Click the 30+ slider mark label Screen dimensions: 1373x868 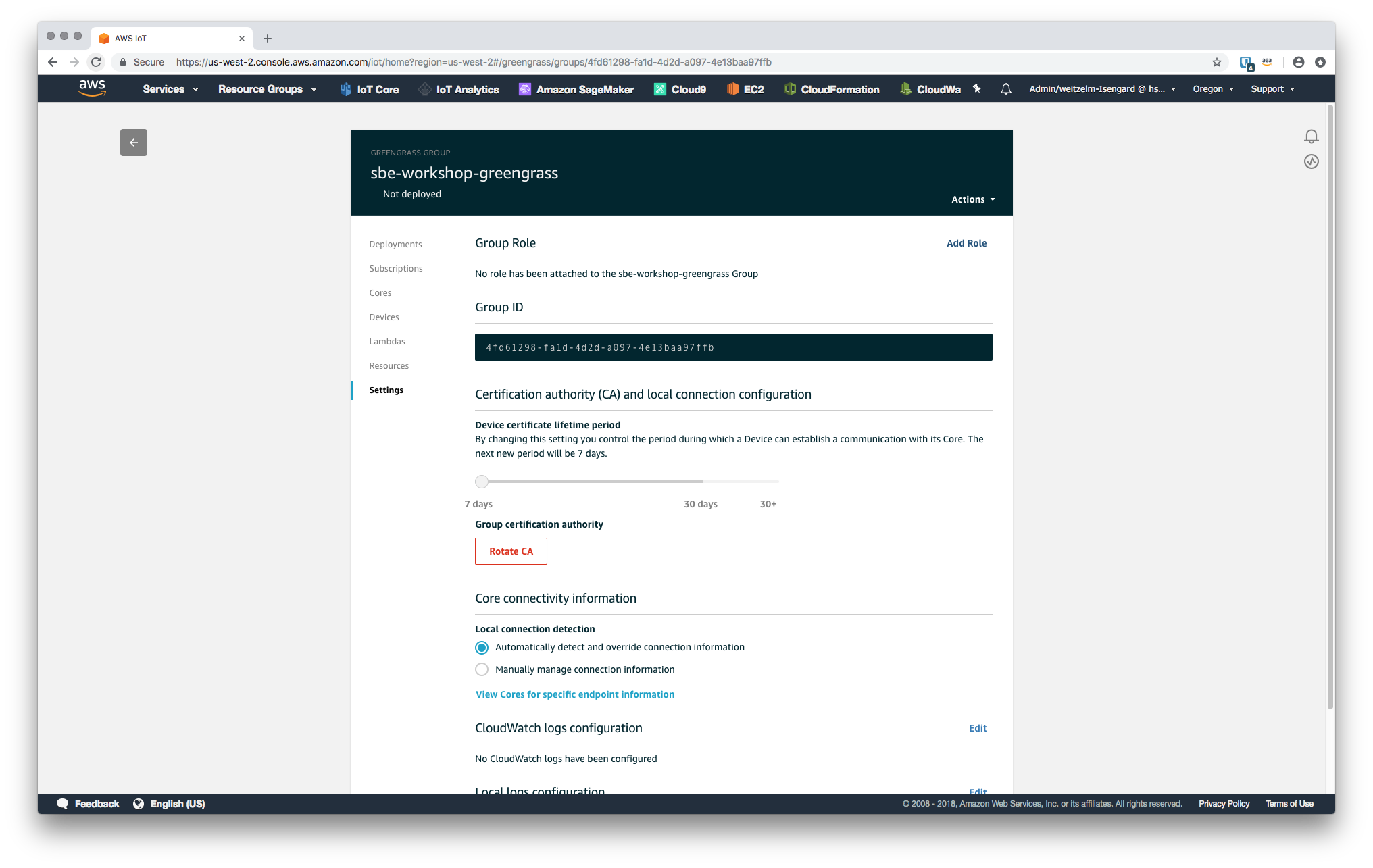tap(768, 504)
